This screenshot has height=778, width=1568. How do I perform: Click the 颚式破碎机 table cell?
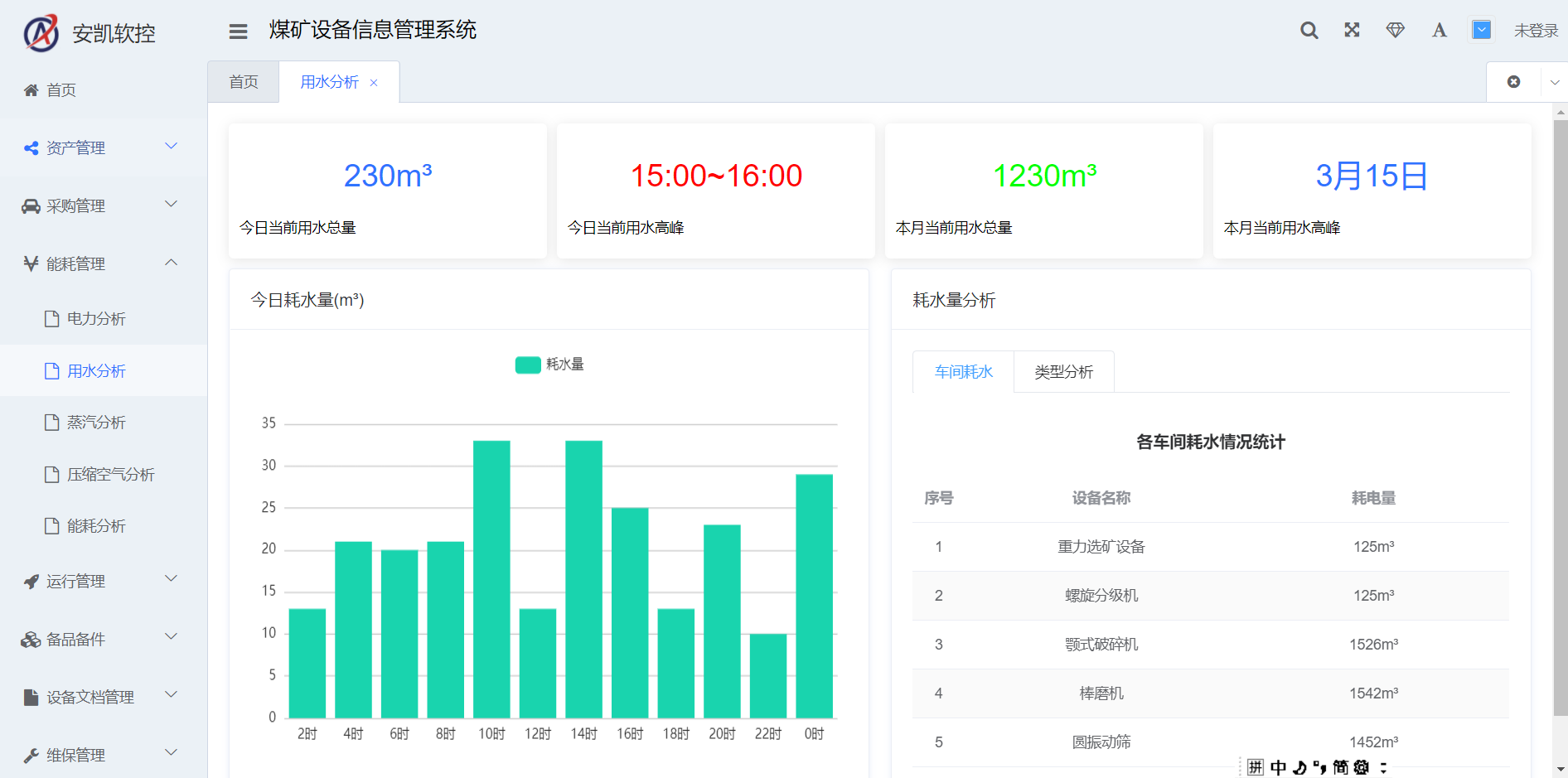coord(1101,645)
